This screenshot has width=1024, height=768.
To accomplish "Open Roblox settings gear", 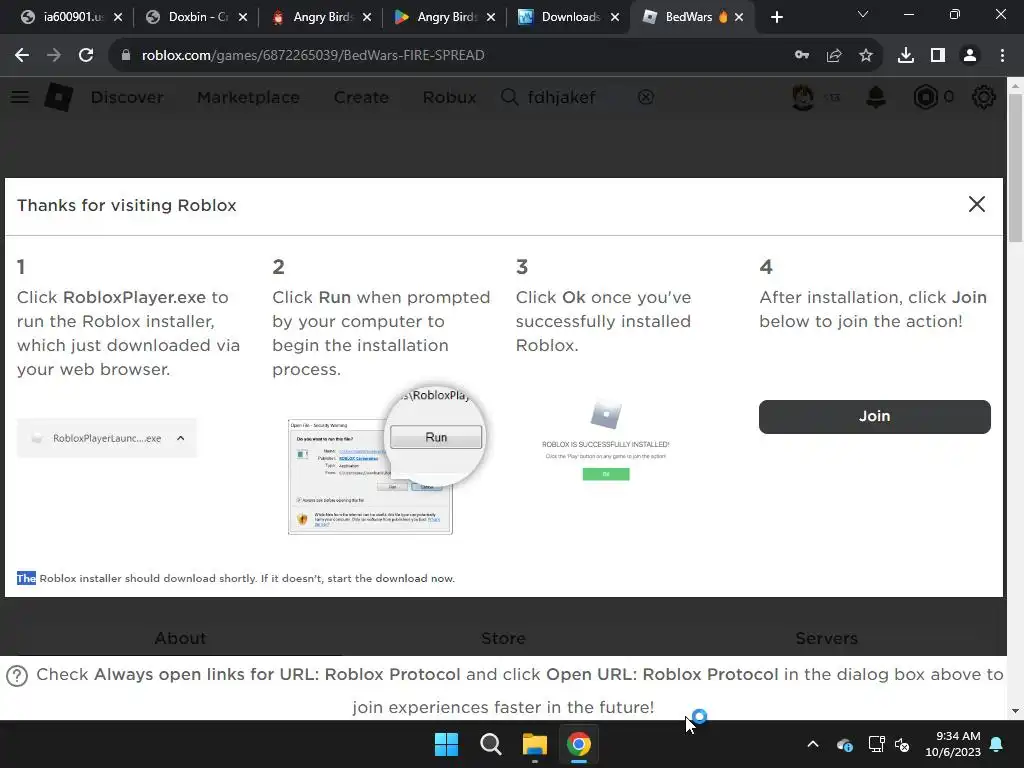I will point(984,97).
